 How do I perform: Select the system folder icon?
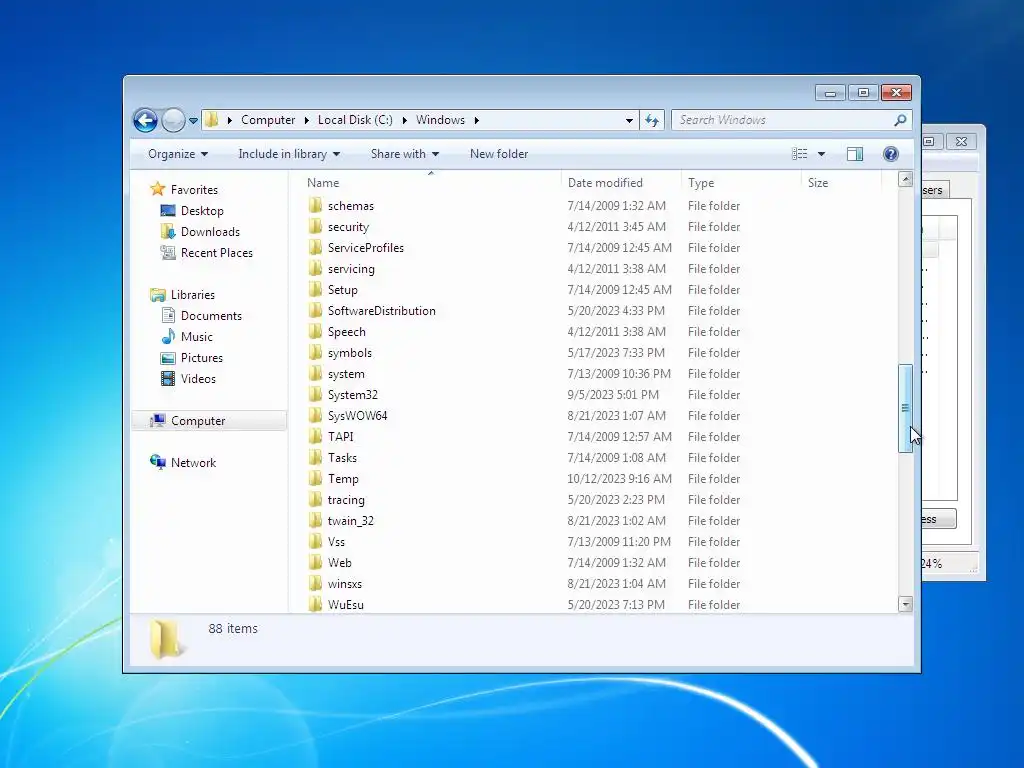[315, 374]
